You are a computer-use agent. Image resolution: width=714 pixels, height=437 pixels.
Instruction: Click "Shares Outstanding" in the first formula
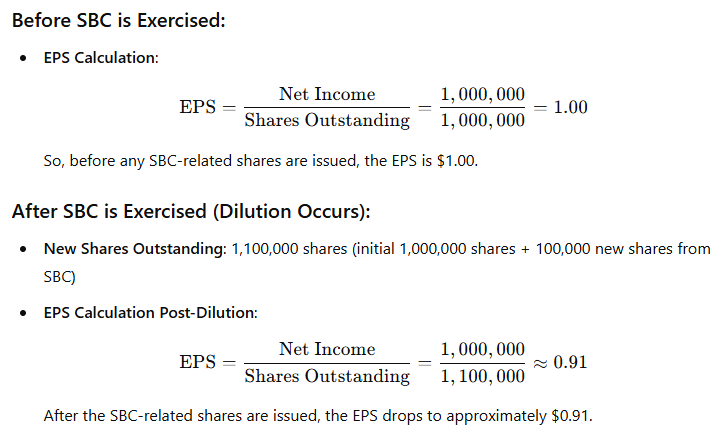[327, 121]
